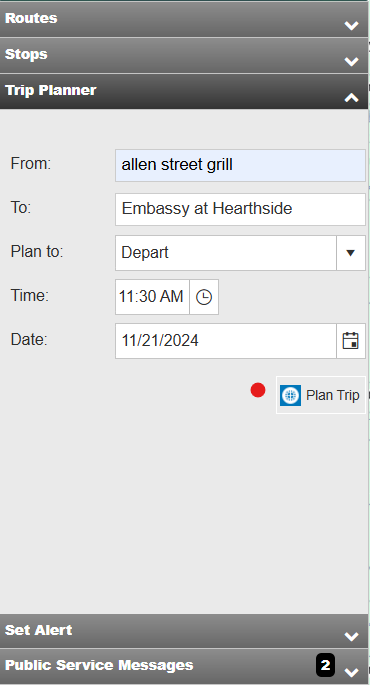Open the Stops section header
370x685 pixels.
[x=184, y=55]
